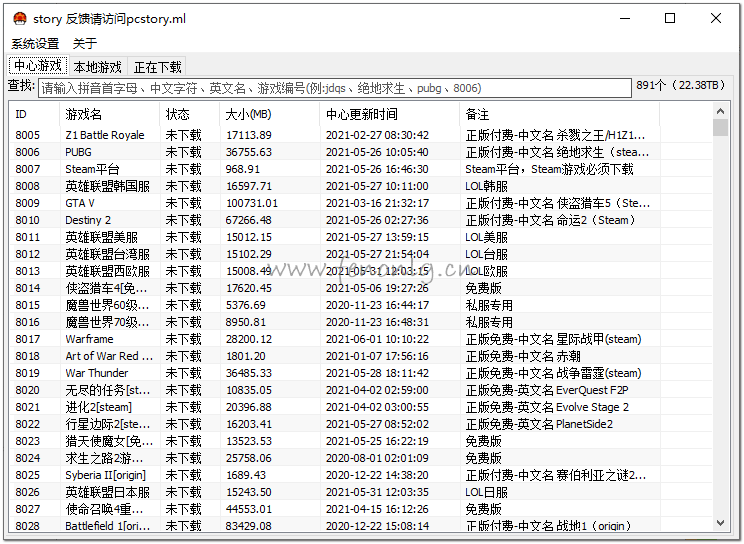
Task: Open the 关于 menu
Action: click(85, 44)
